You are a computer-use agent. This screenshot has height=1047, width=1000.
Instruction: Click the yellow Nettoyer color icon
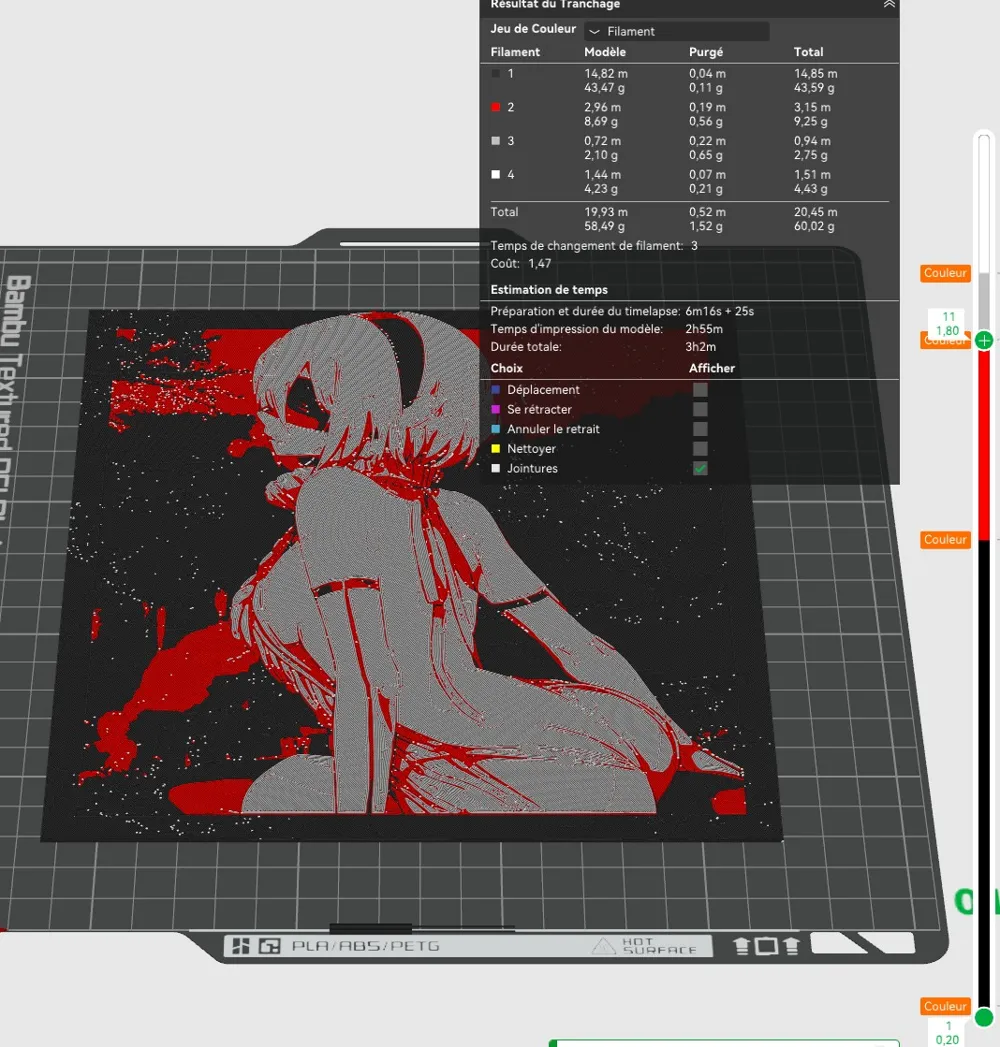pos(496,449)
